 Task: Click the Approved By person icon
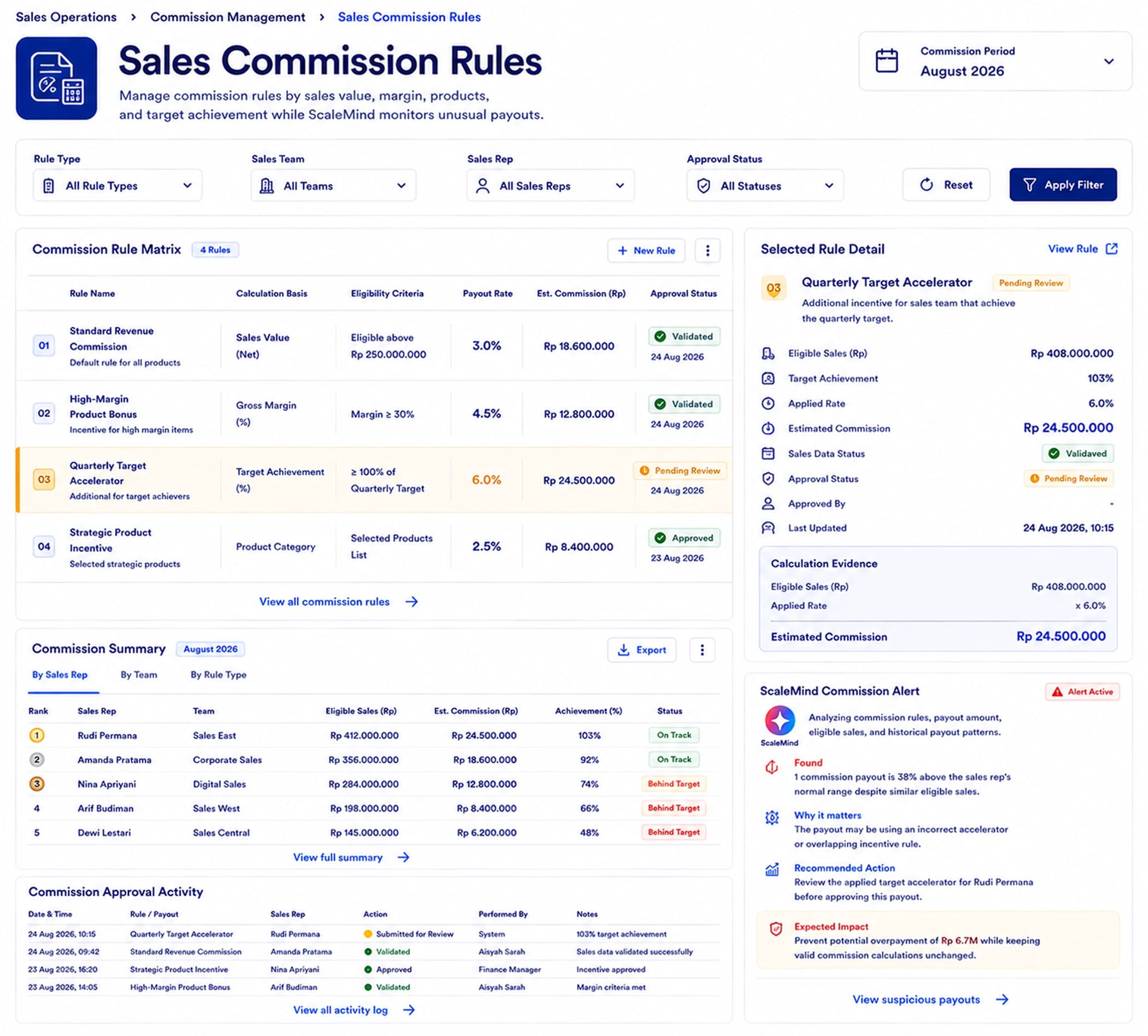point(768,503)
